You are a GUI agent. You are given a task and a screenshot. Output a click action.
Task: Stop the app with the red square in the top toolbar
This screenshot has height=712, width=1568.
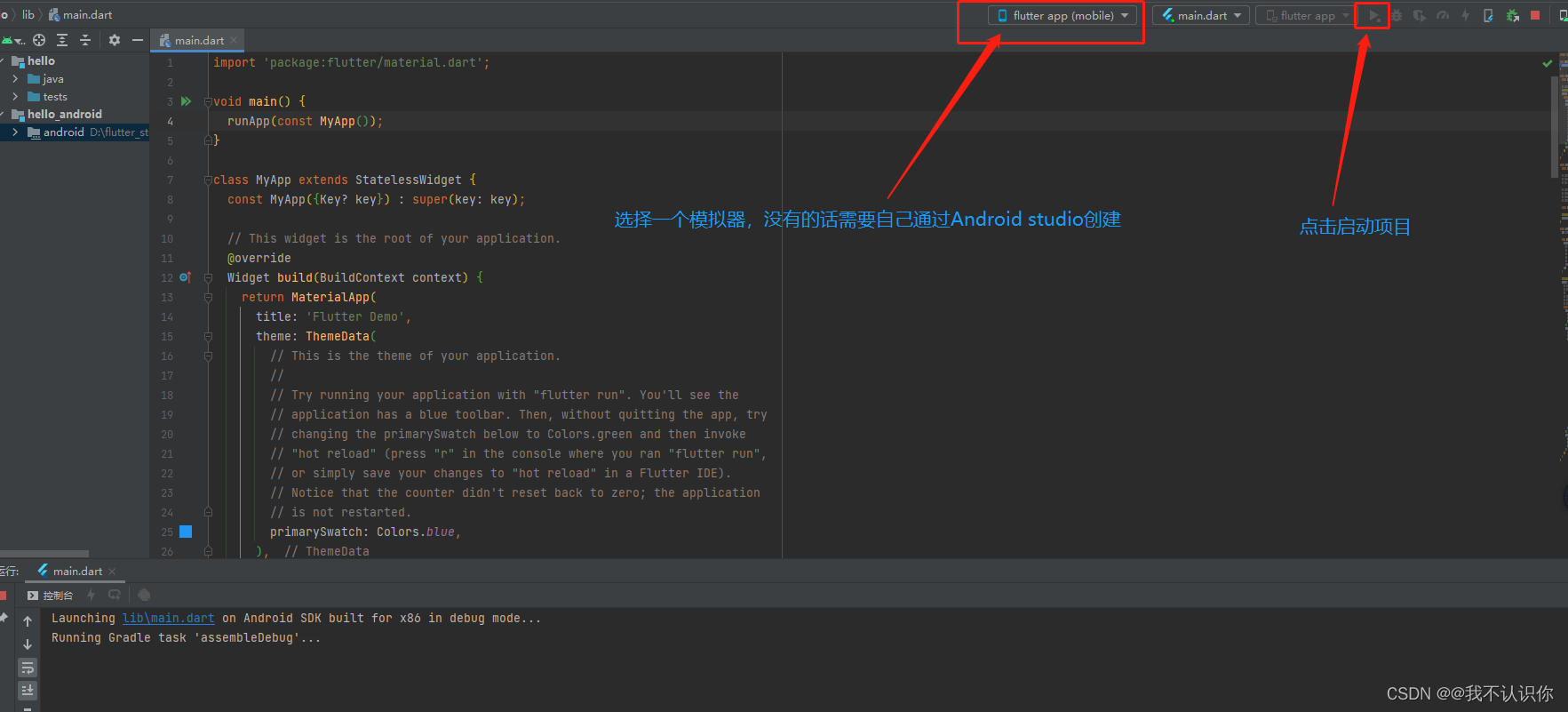[x=1535, y=15]
